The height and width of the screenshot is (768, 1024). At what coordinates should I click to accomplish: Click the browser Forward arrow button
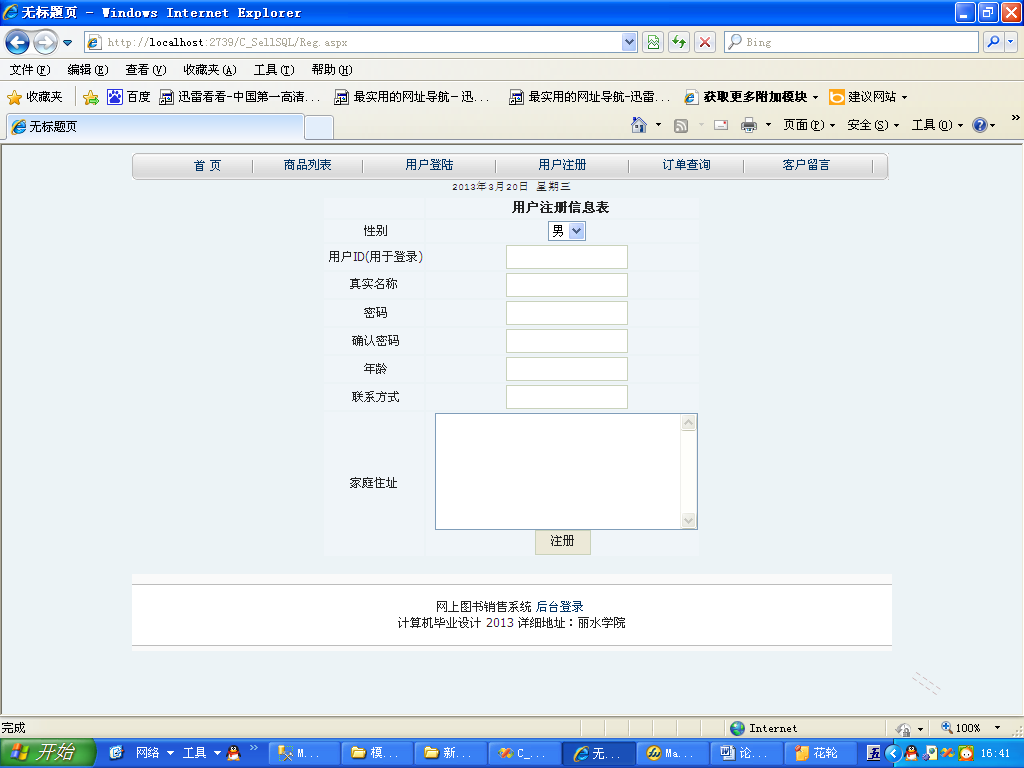45,42
